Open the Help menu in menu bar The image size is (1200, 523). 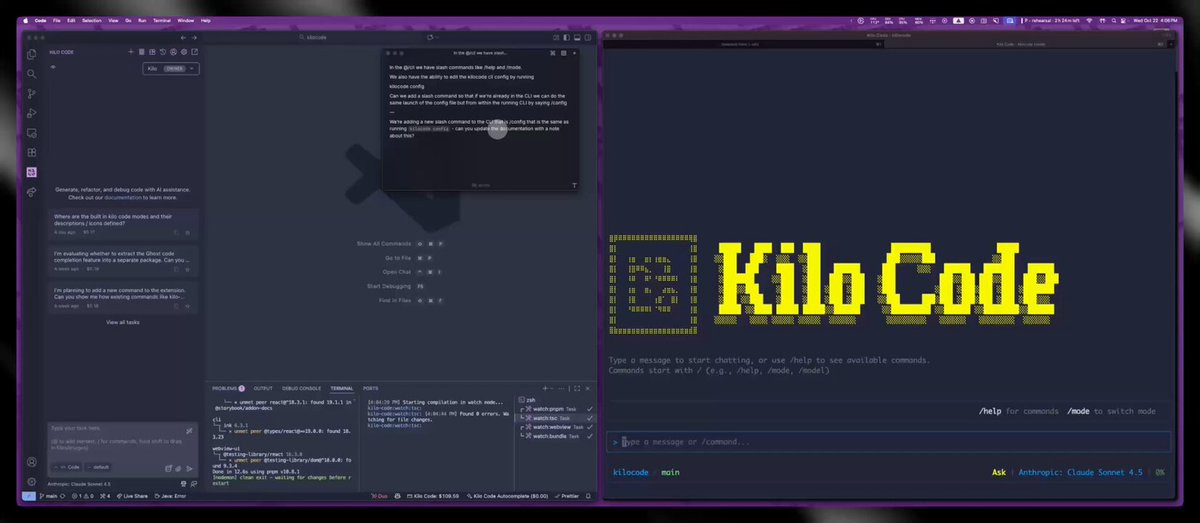pyautogui.click(x=205, y=20)
